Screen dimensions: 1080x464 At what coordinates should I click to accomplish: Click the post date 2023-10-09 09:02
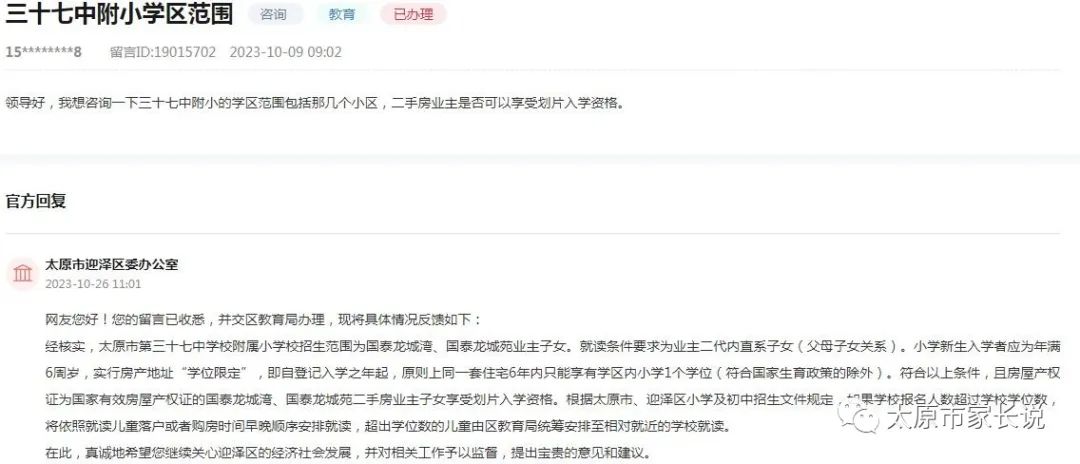click(285, 52)
